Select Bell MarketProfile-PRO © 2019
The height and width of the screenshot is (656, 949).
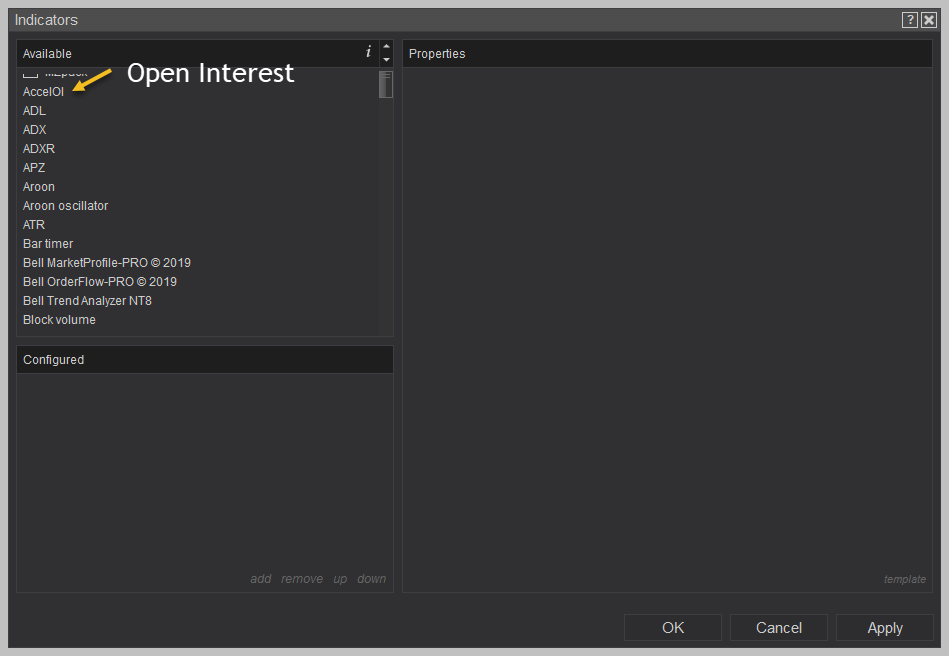107,263
